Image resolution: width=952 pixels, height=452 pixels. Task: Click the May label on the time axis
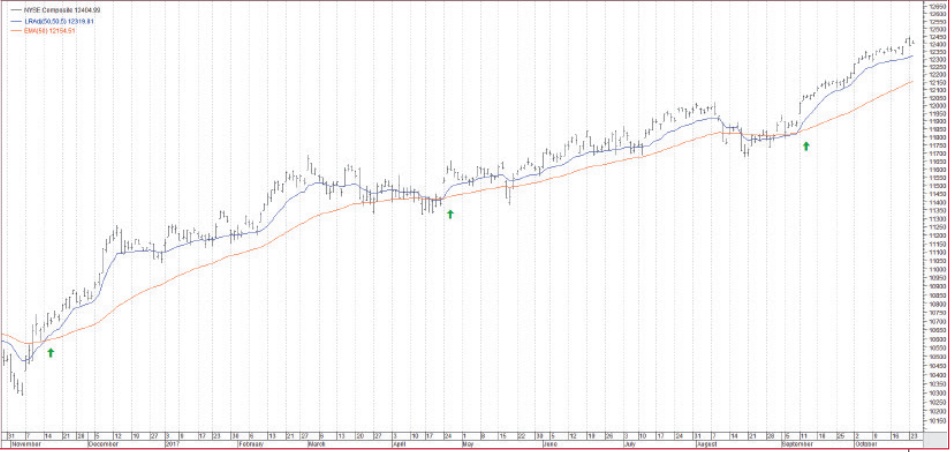(467, 442)
